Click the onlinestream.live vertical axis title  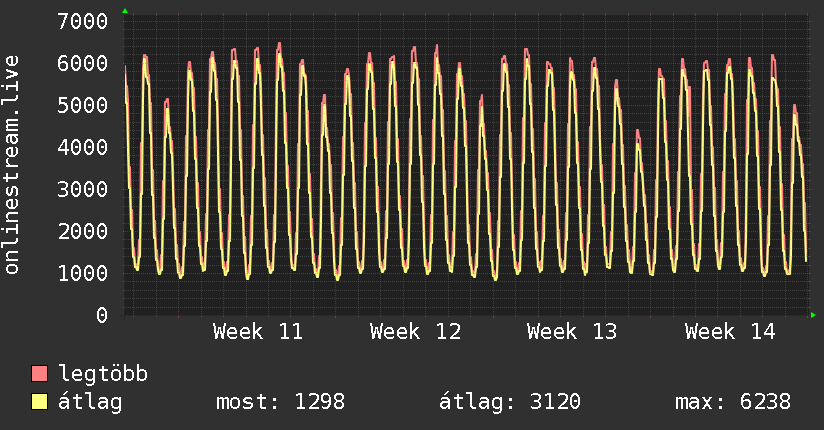tap(13, 165)
